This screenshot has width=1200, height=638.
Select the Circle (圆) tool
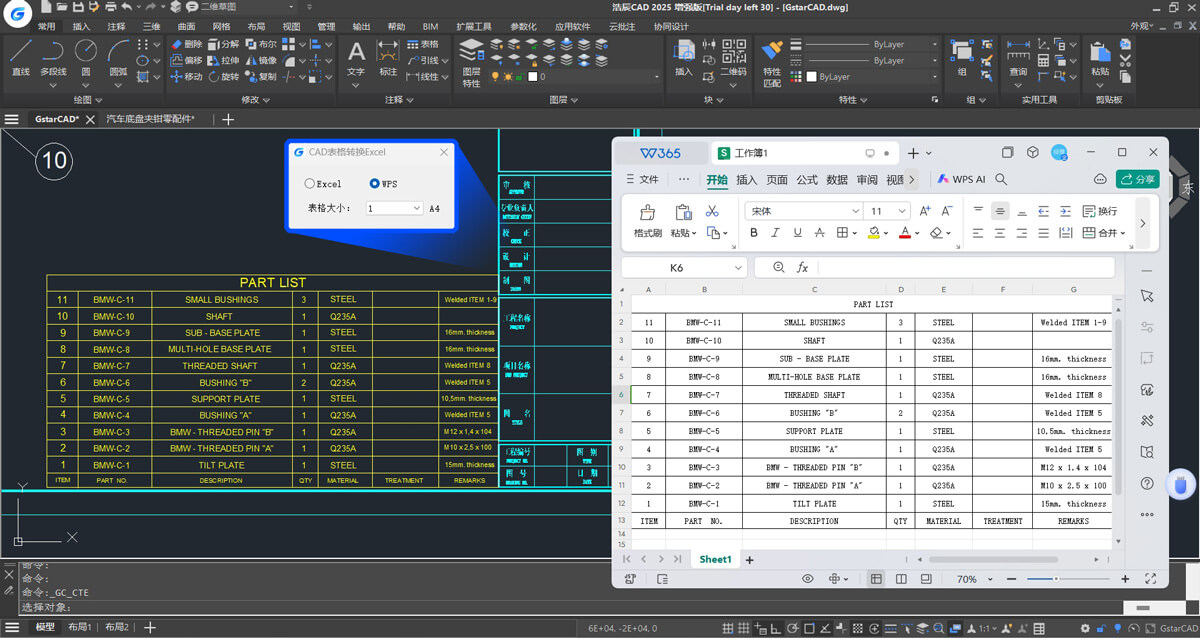click(85, 55)
